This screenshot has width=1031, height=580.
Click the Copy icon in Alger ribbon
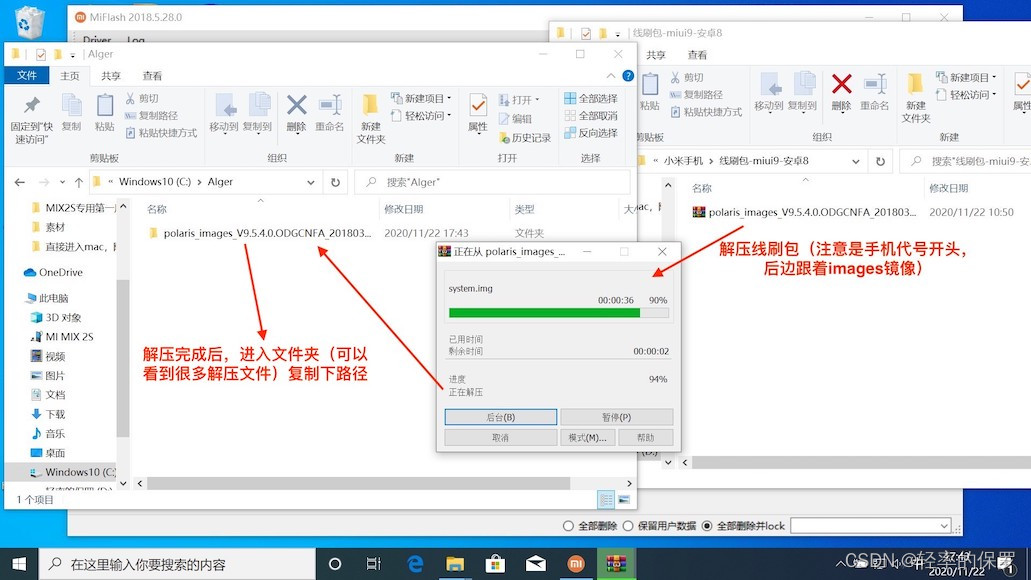(x=71, y=112)
